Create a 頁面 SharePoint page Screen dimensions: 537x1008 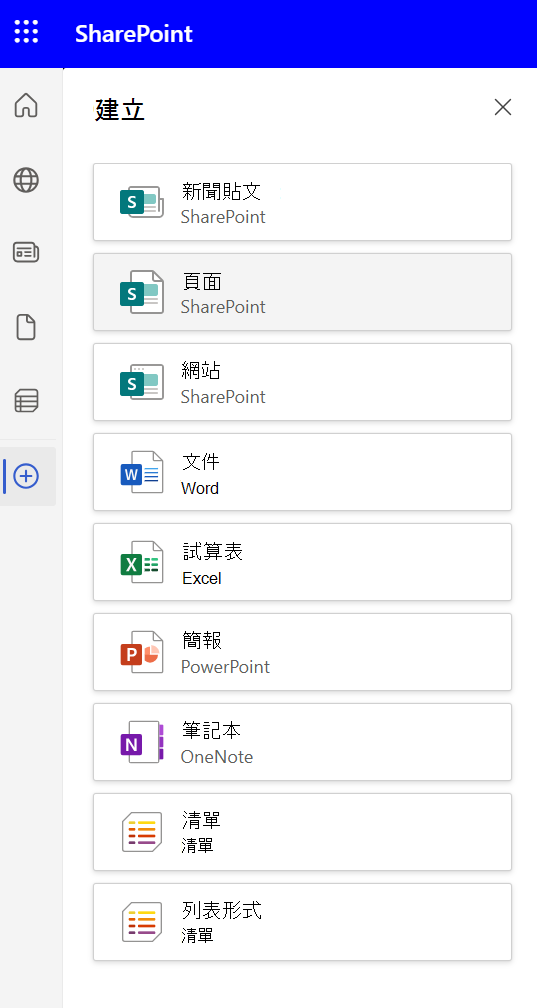(x=302, y=292)
